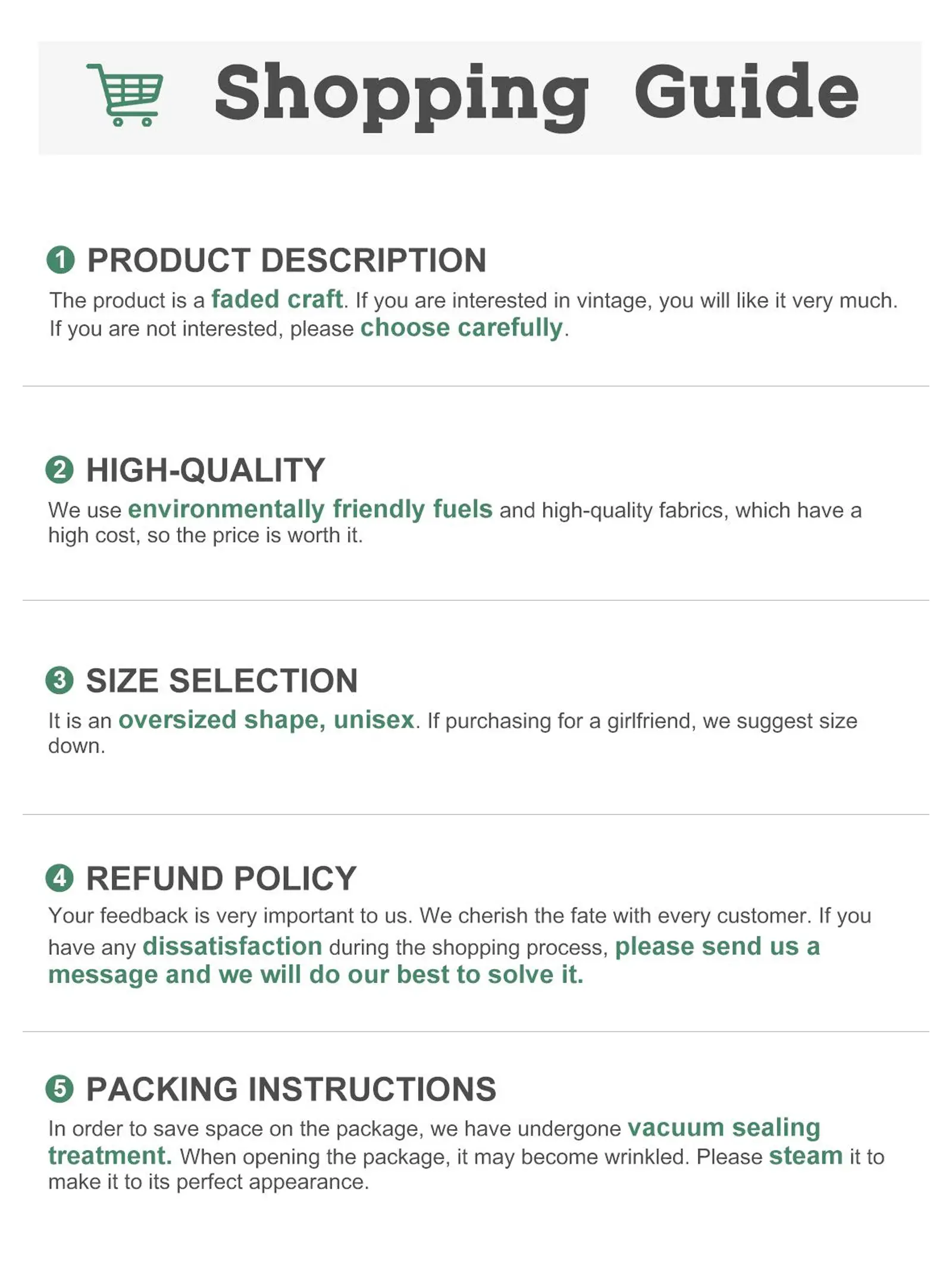The image size is (952, 1269).
Task: Select the PACKING INSTRUCTIONS heading
Action: pos(291,1089)
